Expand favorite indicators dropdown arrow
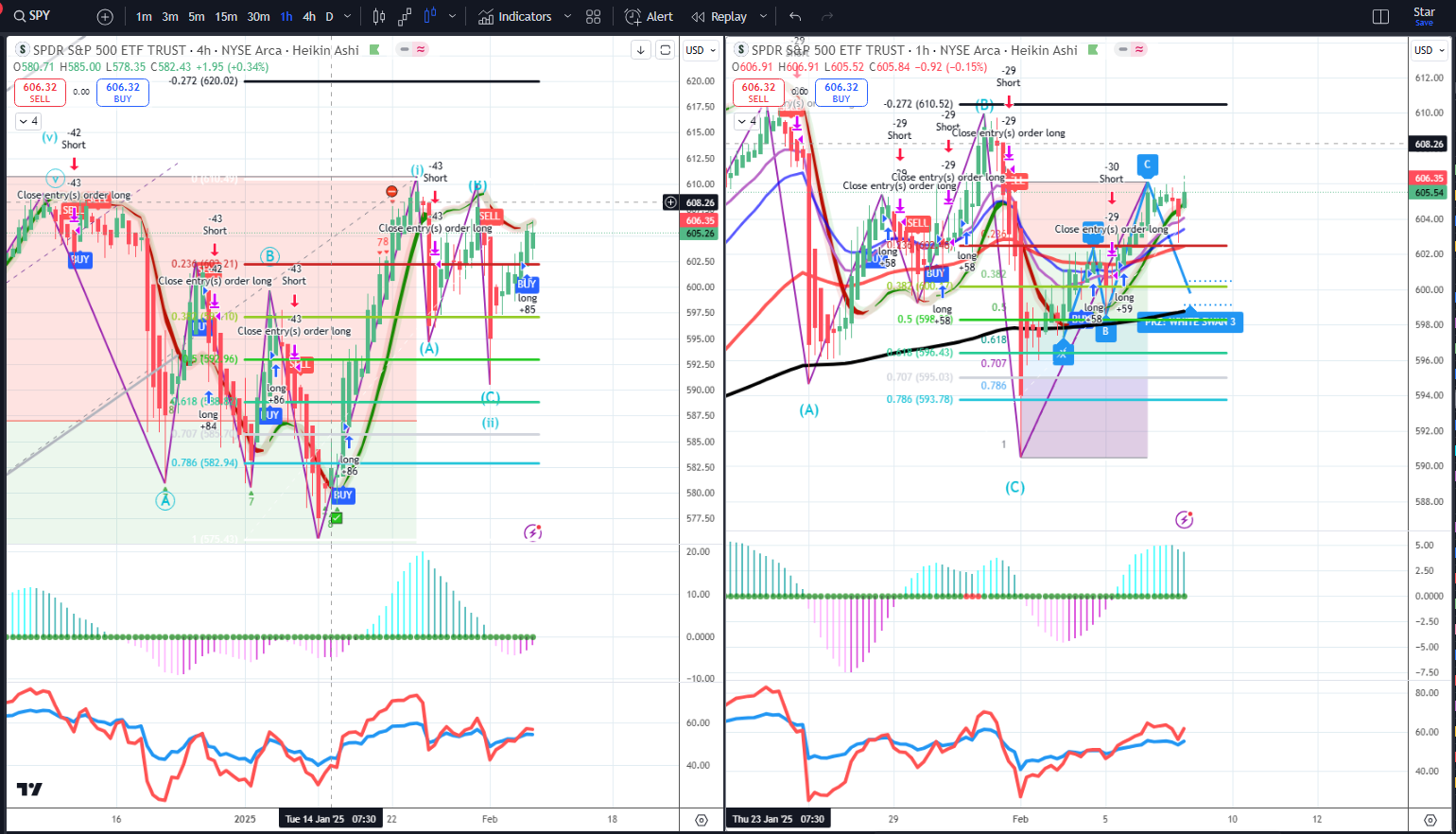The height and width of the screenshot is (834, 1456). pyautogui.click(x=567, y=17)
